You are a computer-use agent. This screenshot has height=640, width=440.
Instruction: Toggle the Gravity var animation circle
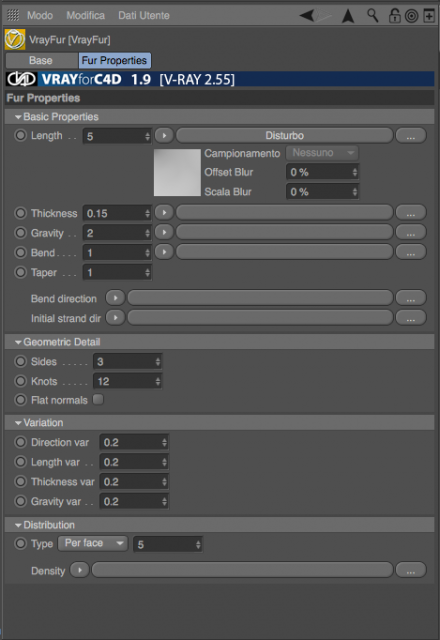(x=20, y=500)
